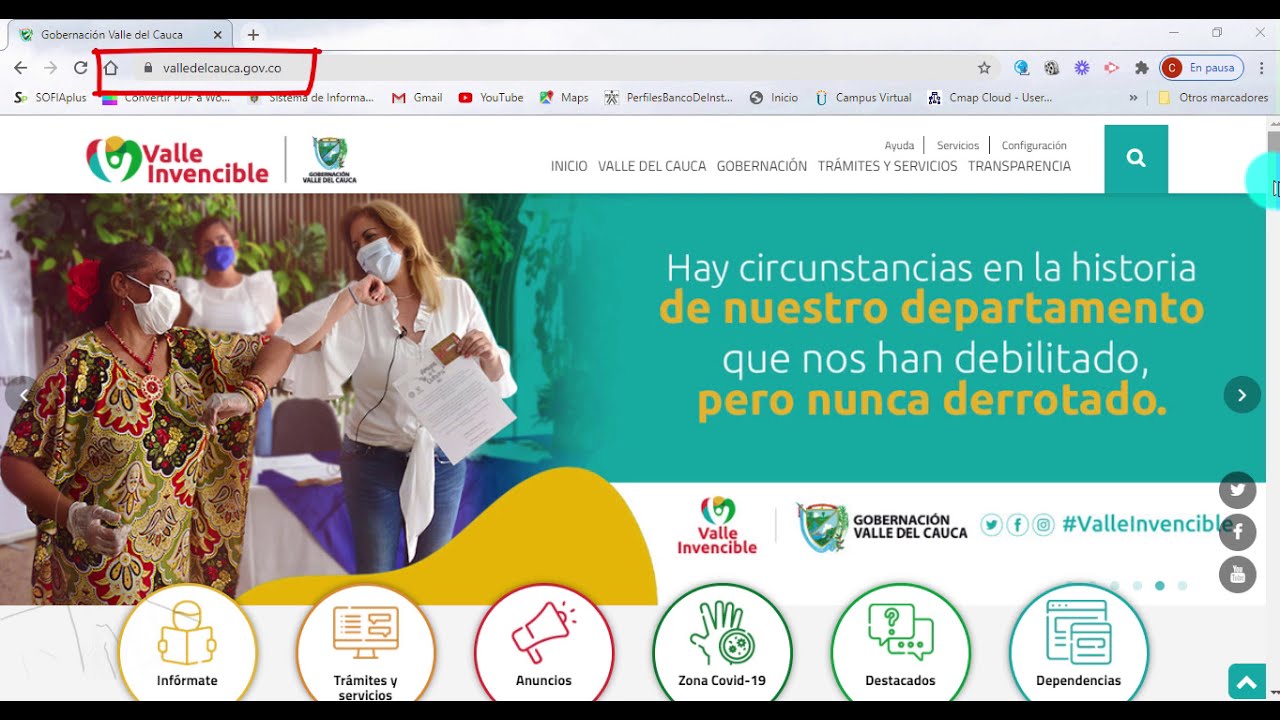
Task: Reload the page with the refresh icon
Action: (x=80, y=68)
